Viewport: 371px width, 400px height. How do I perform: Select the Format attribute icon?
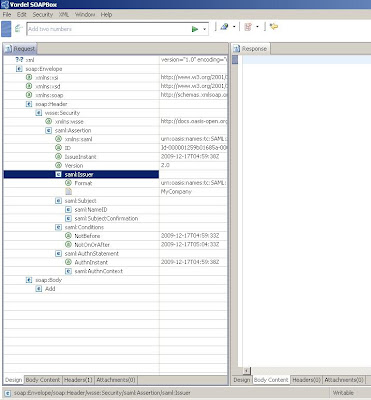68,183
